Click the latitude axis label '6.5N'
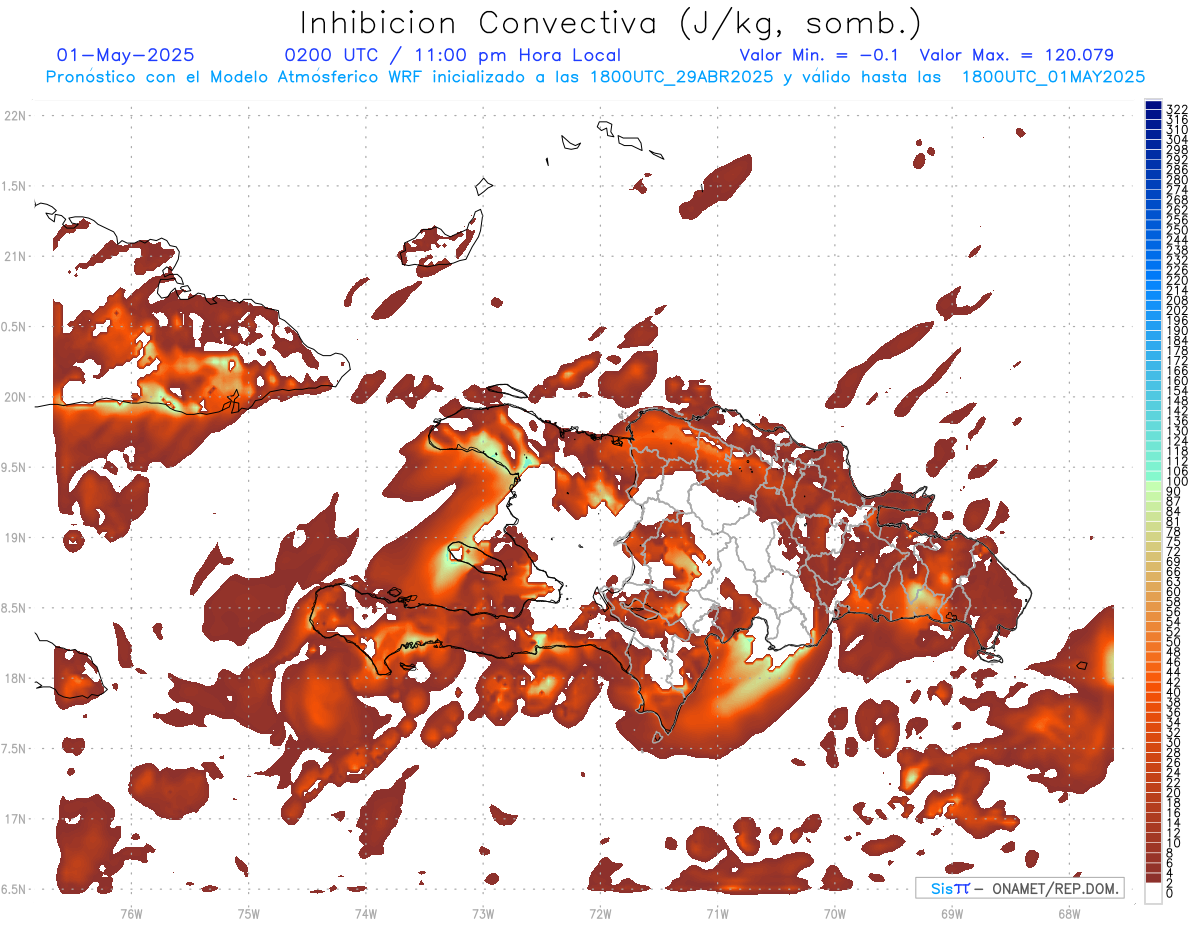Screen dimensions: 1200x927 click(x=15, y=889)
